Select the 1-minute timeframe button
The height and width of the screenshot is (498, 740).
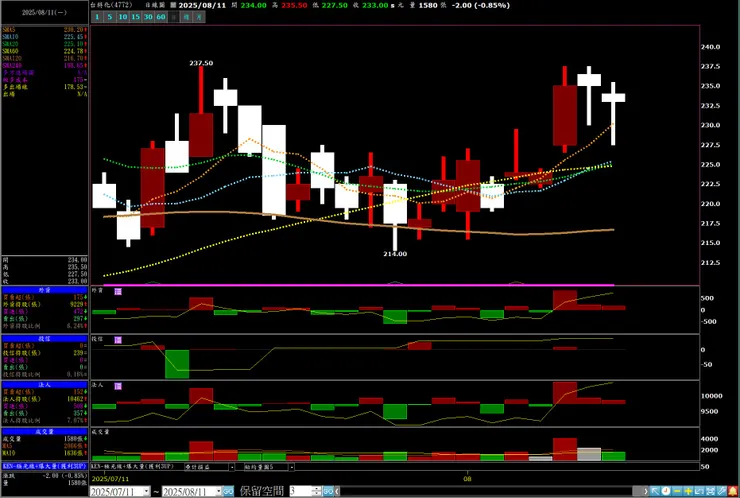(x=97, y=17)
